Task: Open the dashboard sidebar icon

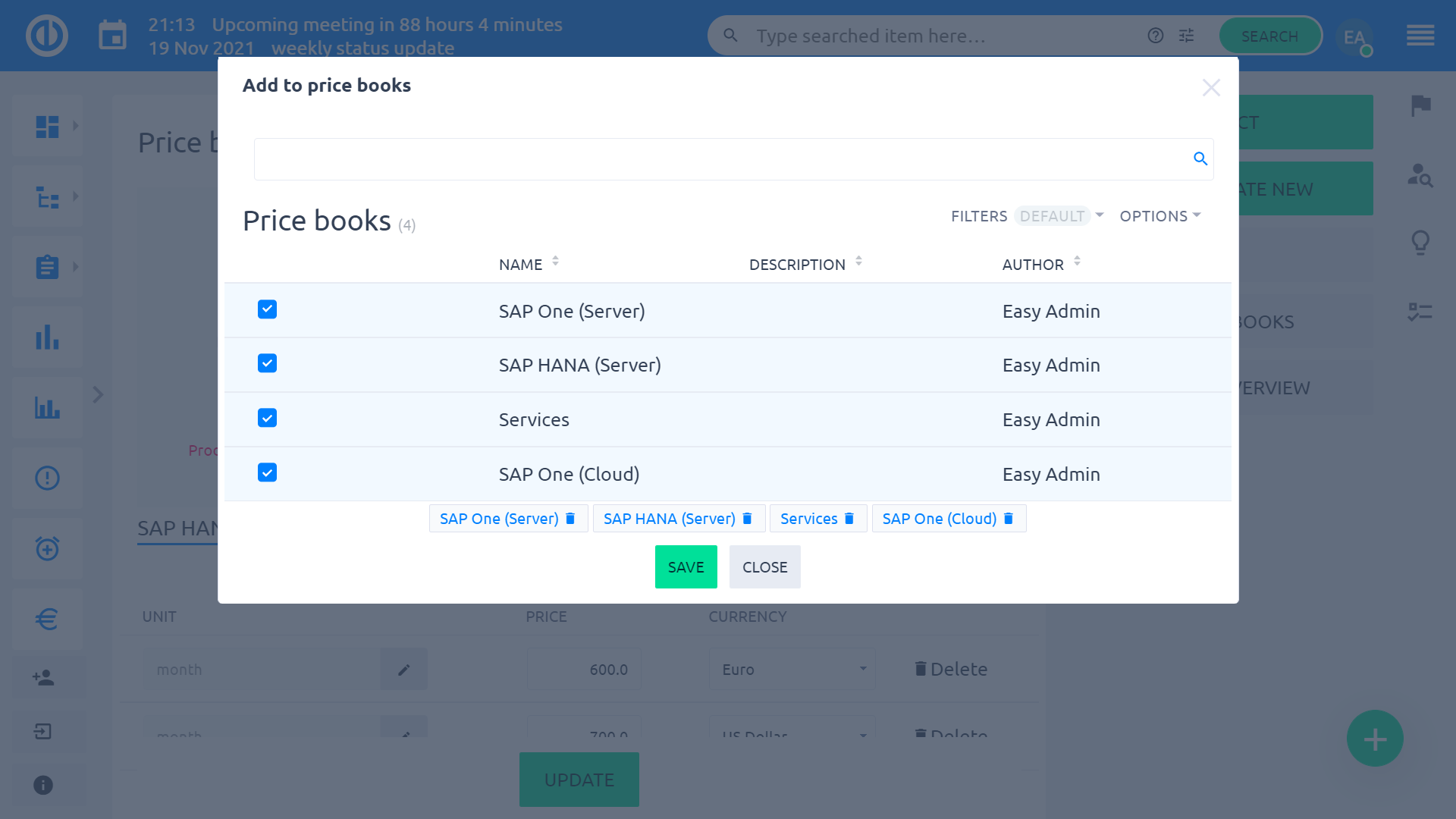Action: pyautogui.click(x=47, y=127)
